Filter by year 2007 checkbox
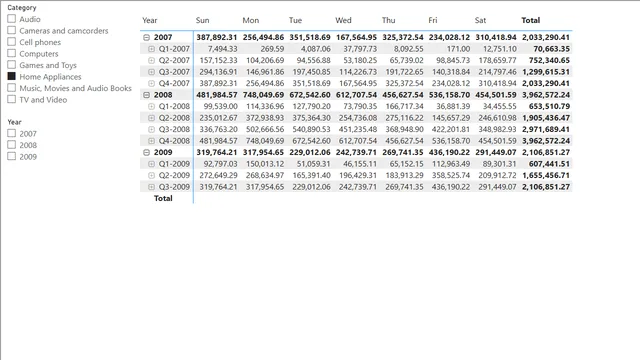Image resolution: width=640 pixels, height=360 pixels. (11, 133)
